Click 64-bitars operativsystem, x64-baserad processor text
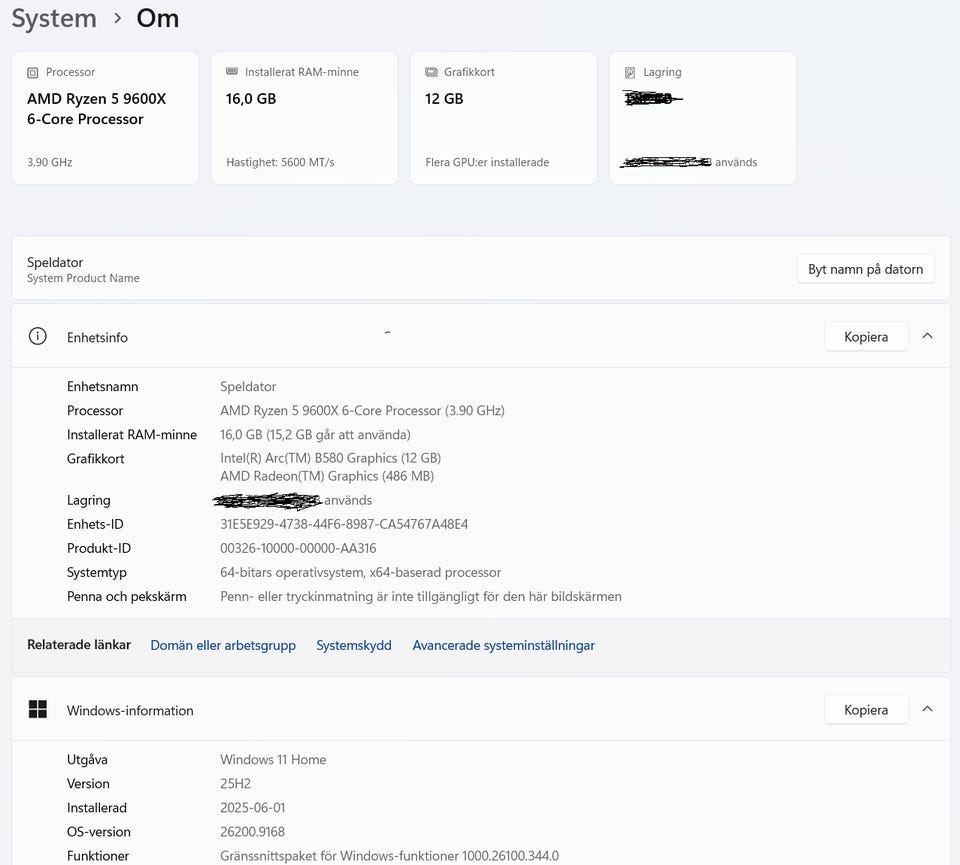 [361, 572]
